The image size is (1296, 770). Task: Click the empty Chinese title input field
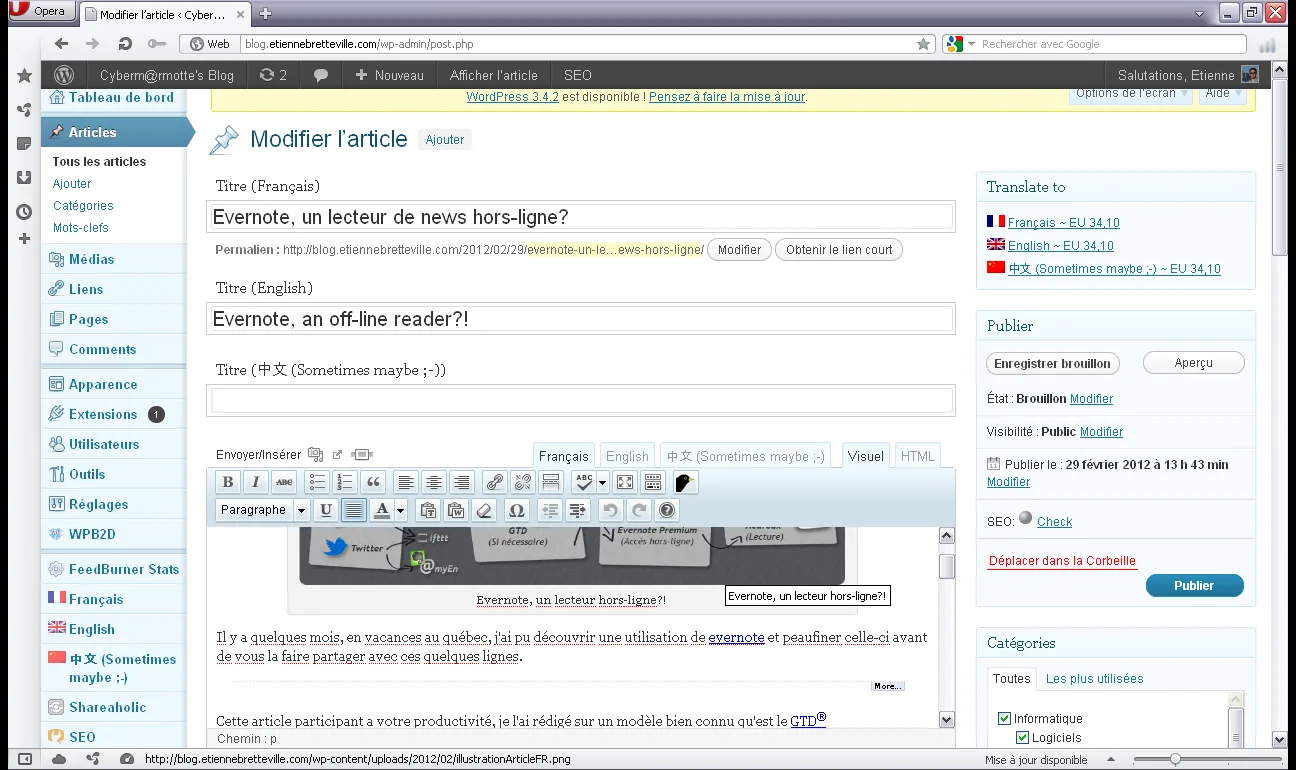(x=581, y=400)
